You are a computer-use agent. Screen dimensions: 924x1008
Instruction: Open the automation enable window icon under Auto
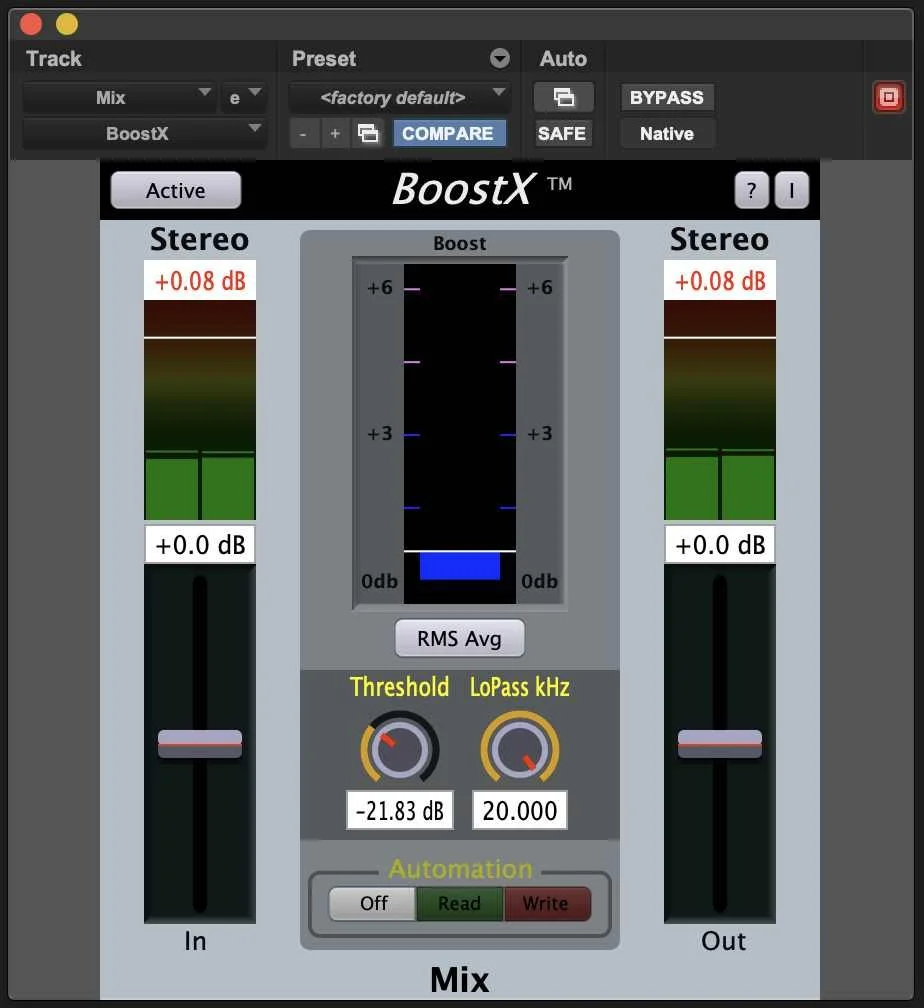[x=563, y=98]
